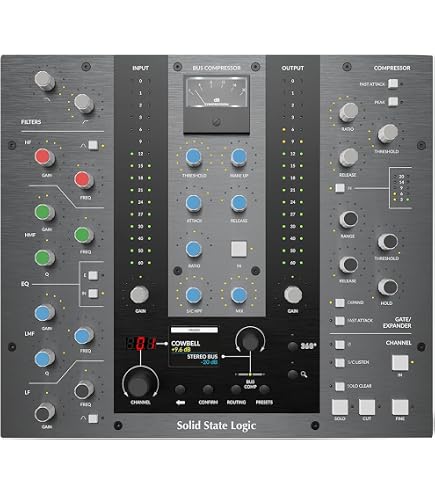Toggle the EQ E-type button
435x495 pixels.
coord(93,275)
